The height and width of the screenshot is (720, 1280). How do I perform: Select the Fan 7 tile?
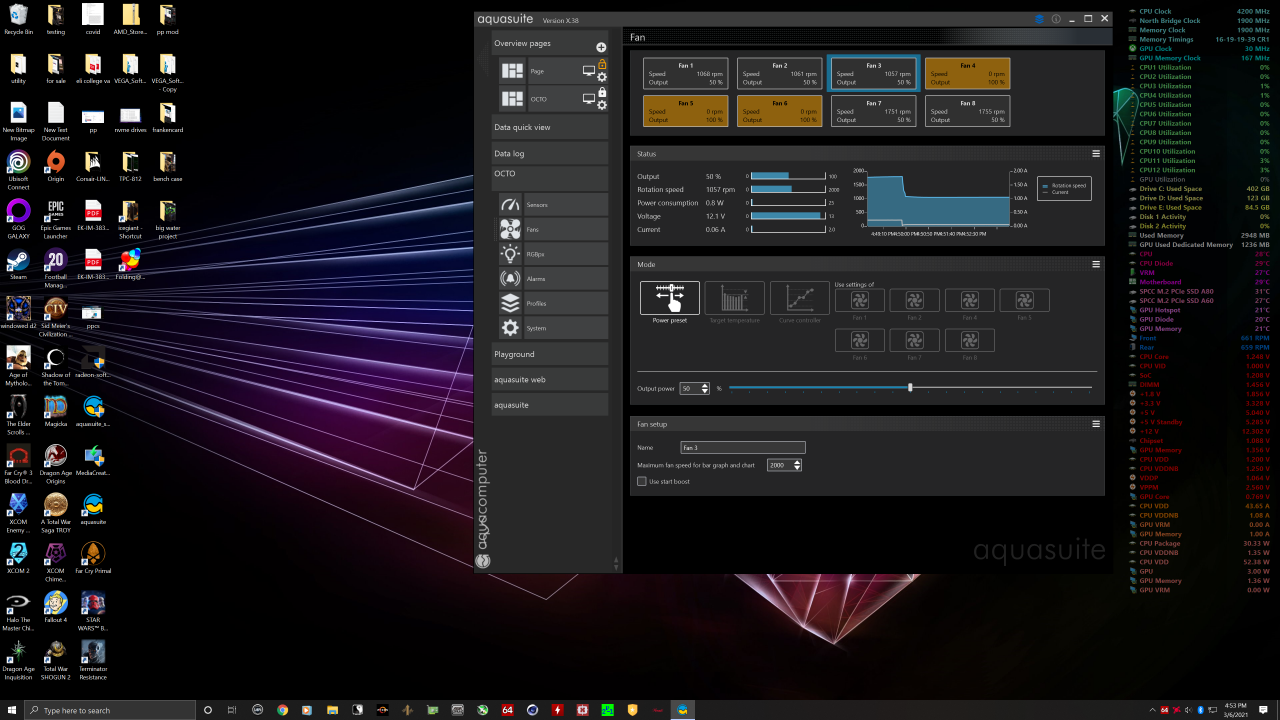tap(873, 110)
